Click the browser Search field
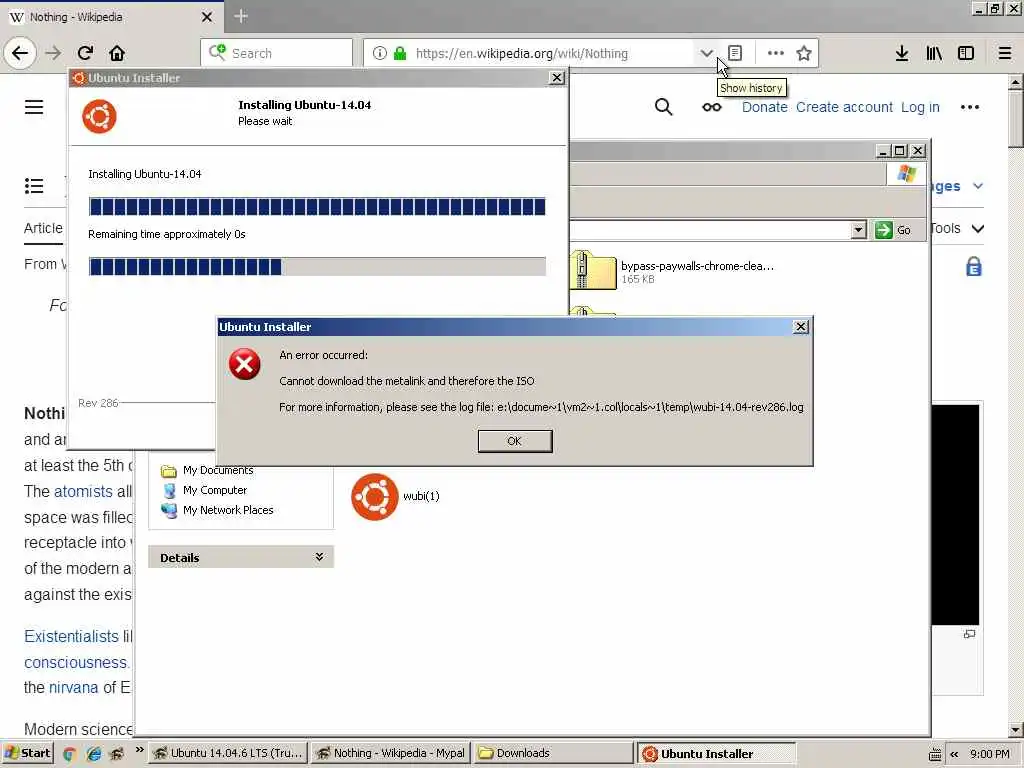 (276, 53)
